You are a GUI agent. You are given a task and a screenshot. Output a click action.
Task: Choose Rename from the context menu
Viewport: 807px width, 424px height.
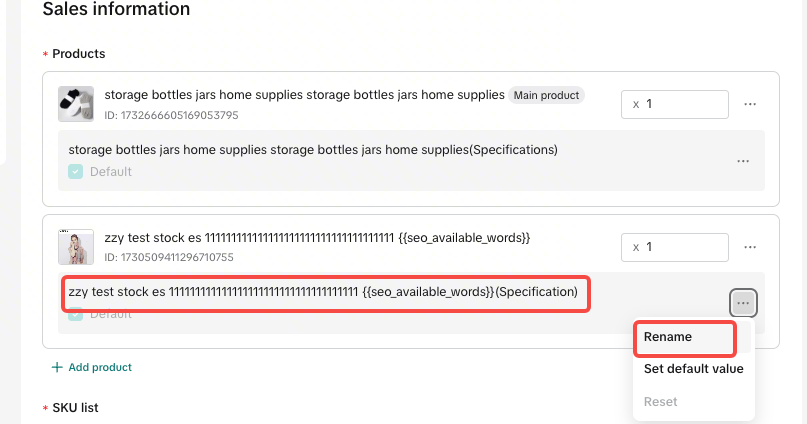tap(668, 337)
